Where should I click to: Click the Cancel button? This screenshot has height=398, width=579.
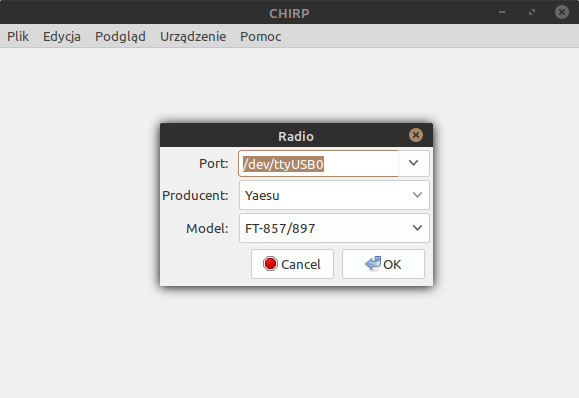292,264
